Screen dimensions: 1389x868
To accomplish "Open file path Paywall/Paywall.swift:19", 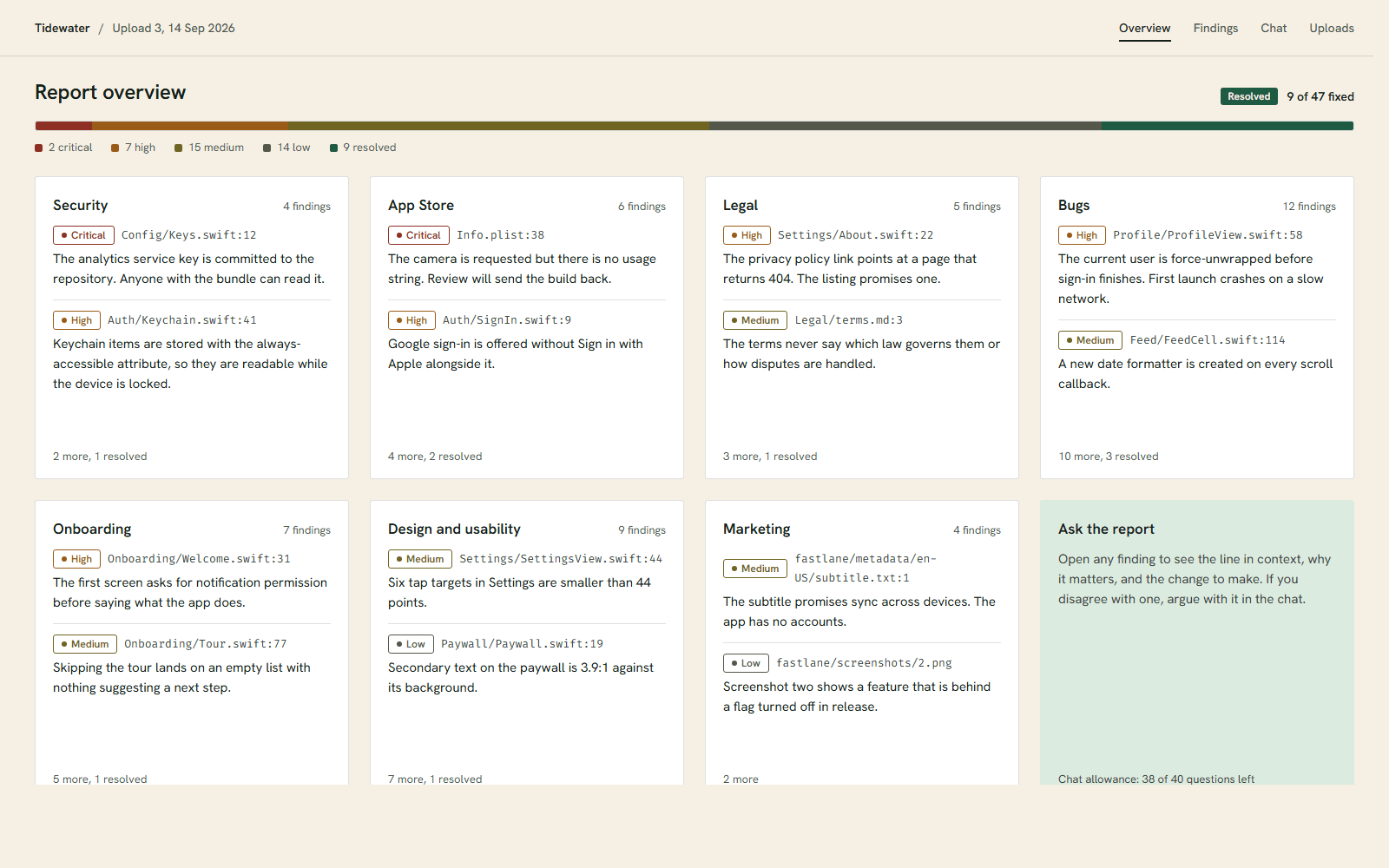I will [522, 644].
